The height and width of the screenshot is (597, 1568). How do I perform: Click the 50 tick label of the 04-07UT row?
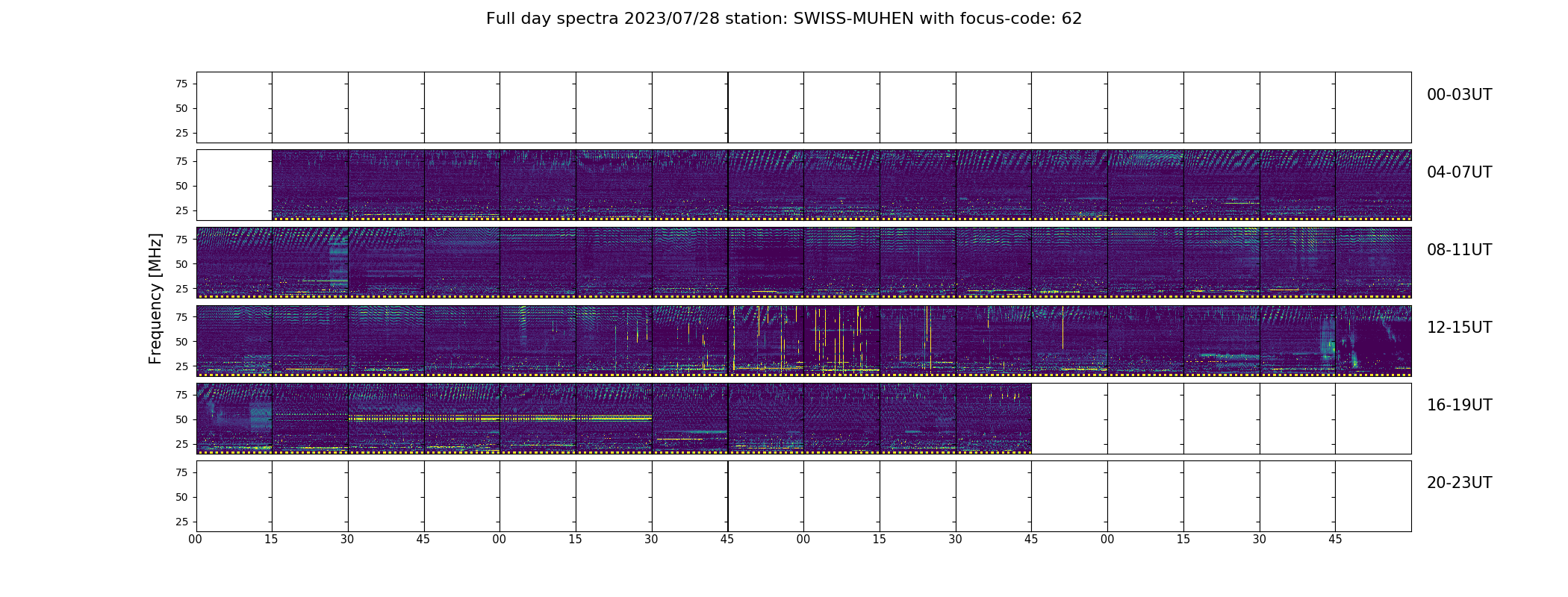pyautogui.click(x=181, y=186)
